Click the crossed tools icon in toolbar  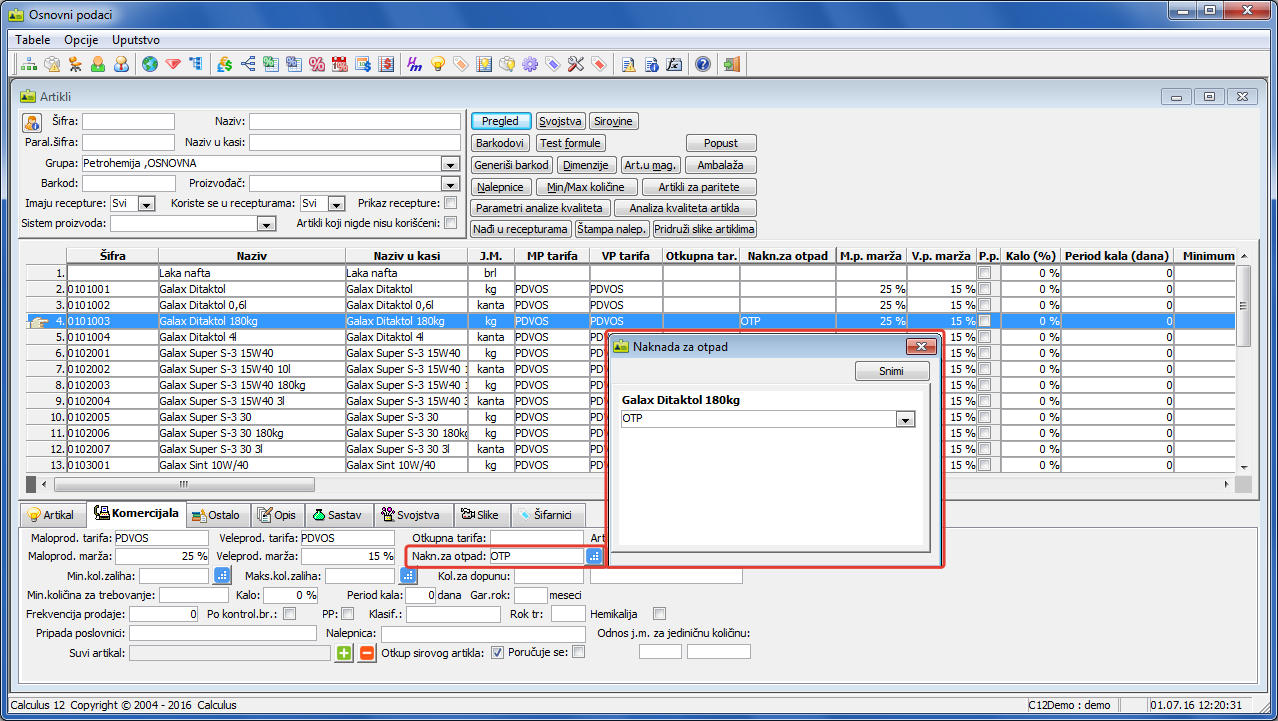point(575,64)
